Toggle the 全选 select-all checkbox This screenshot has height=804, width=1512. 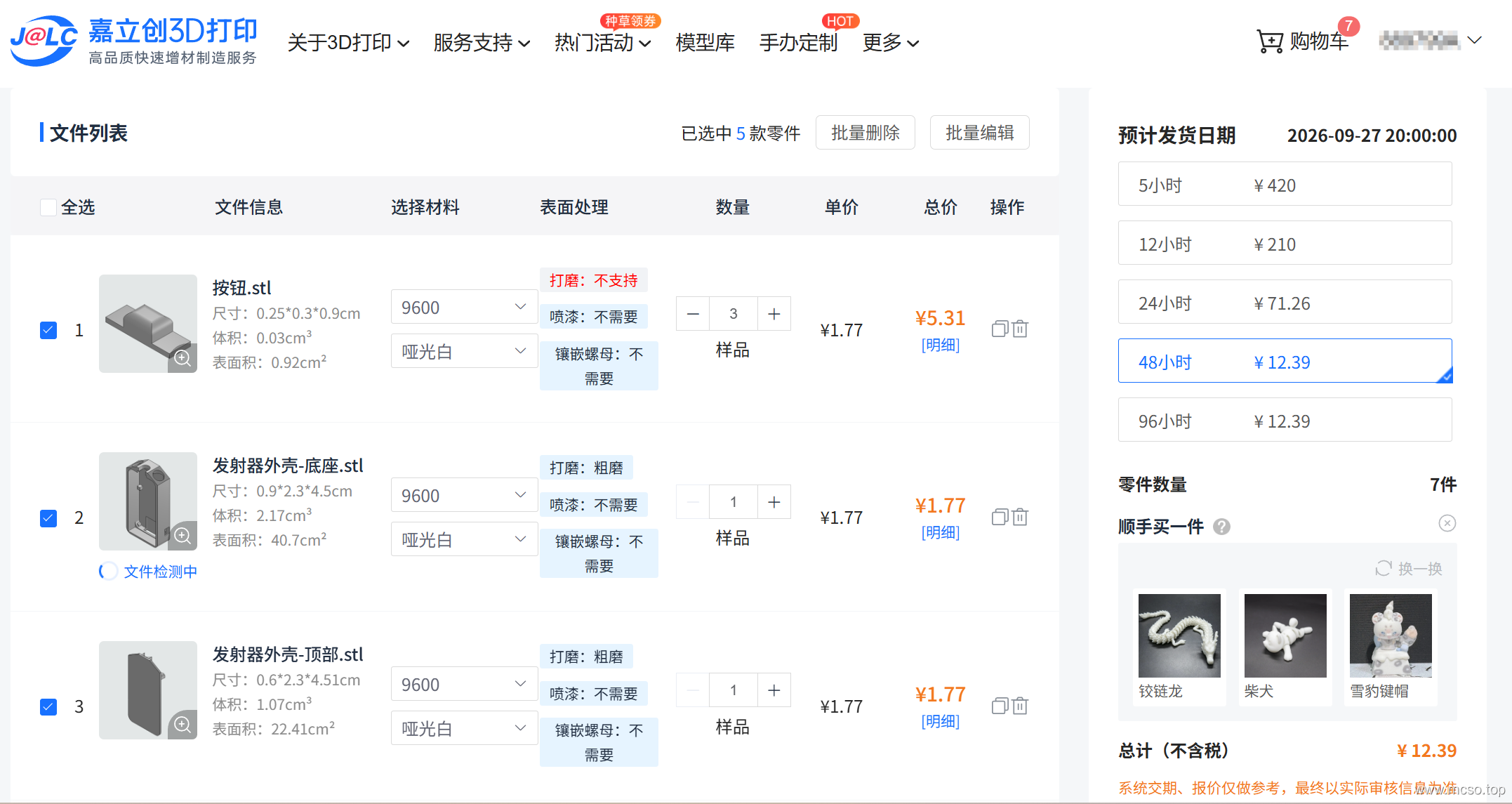coord(48,207)
